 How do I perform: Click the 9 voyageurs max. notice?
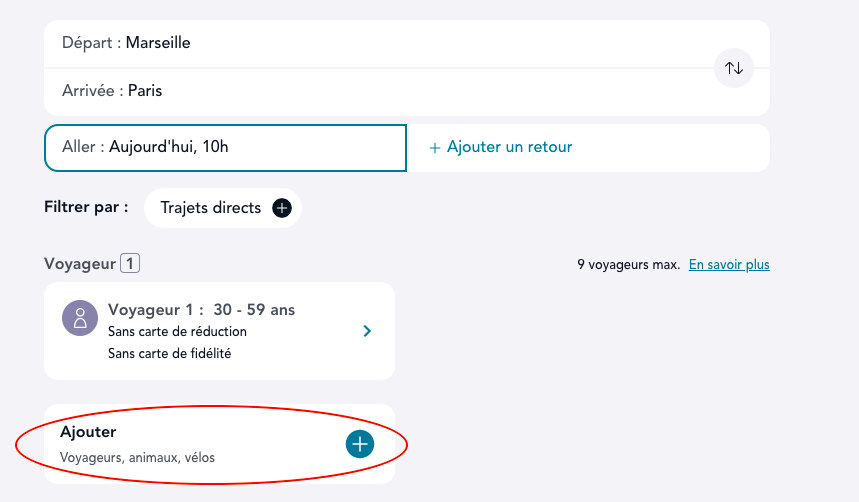[628, 265]
